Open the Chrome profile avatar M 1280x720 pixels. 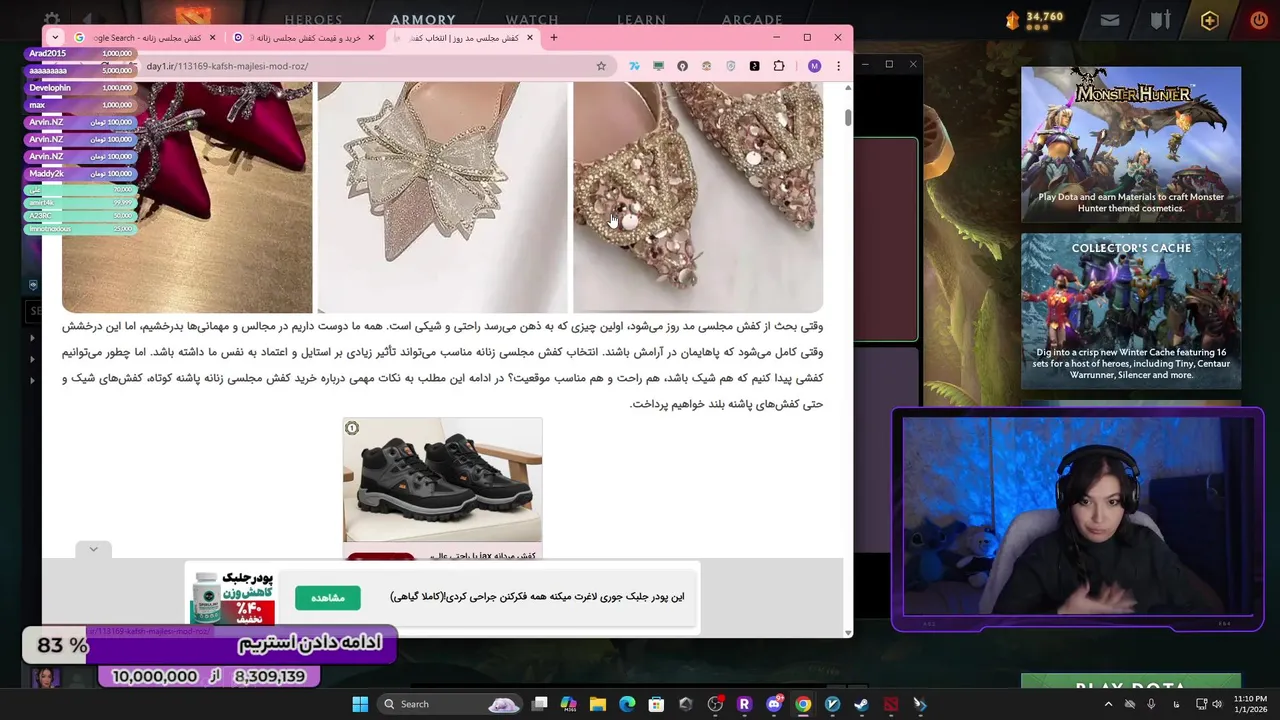(x=814, y=66)
